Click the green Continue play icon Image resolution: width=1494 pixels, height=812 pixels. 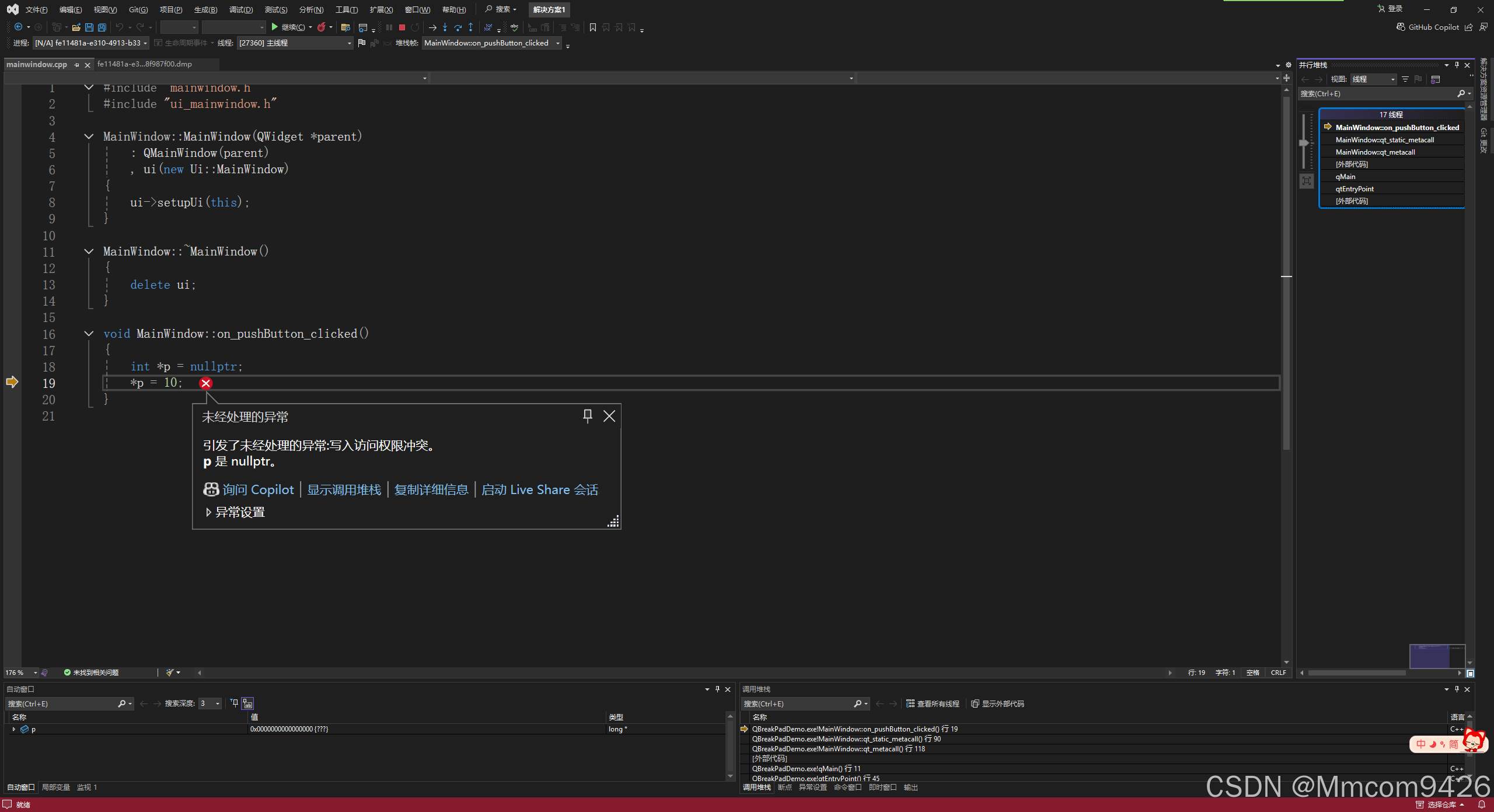[x=274, y=27]
